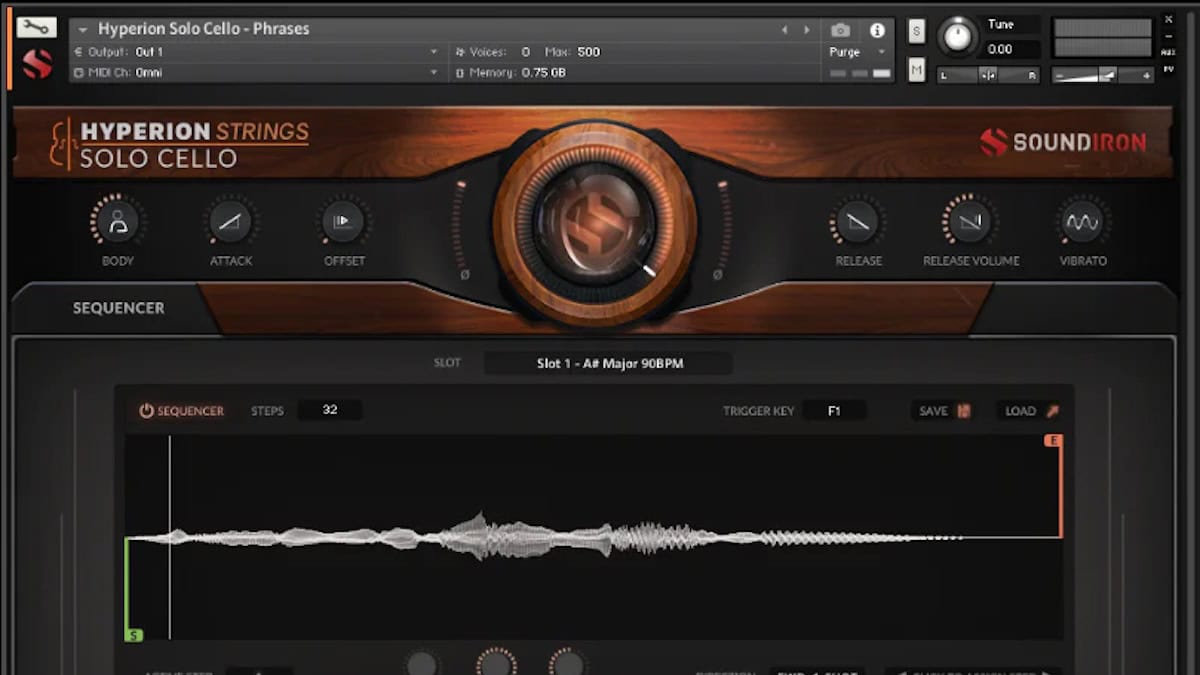Open the camera snapshot view

point(840,30)
